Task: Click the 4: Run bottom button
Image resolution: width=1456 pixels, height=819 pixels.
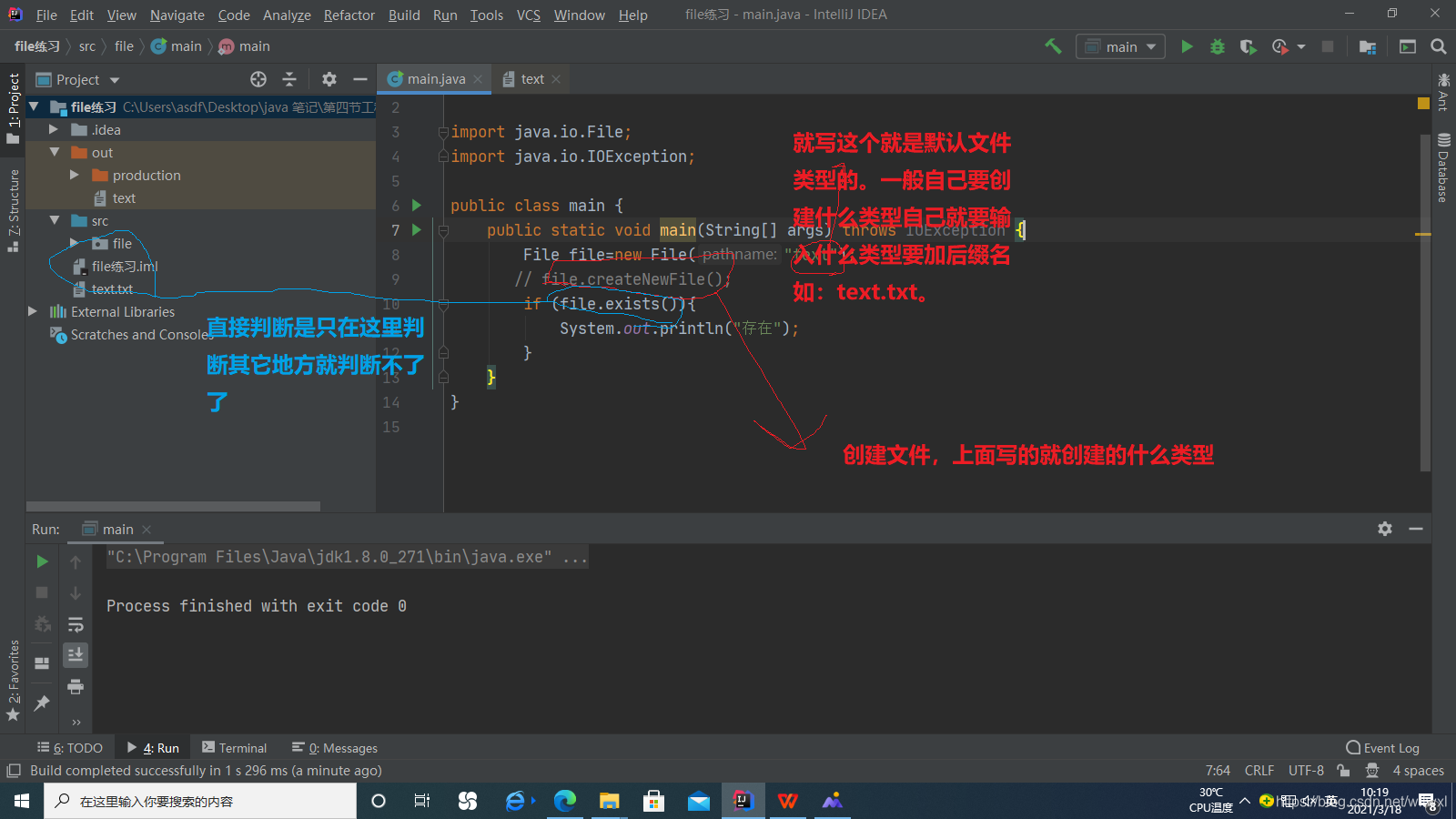Action: (x=154, y=748)
